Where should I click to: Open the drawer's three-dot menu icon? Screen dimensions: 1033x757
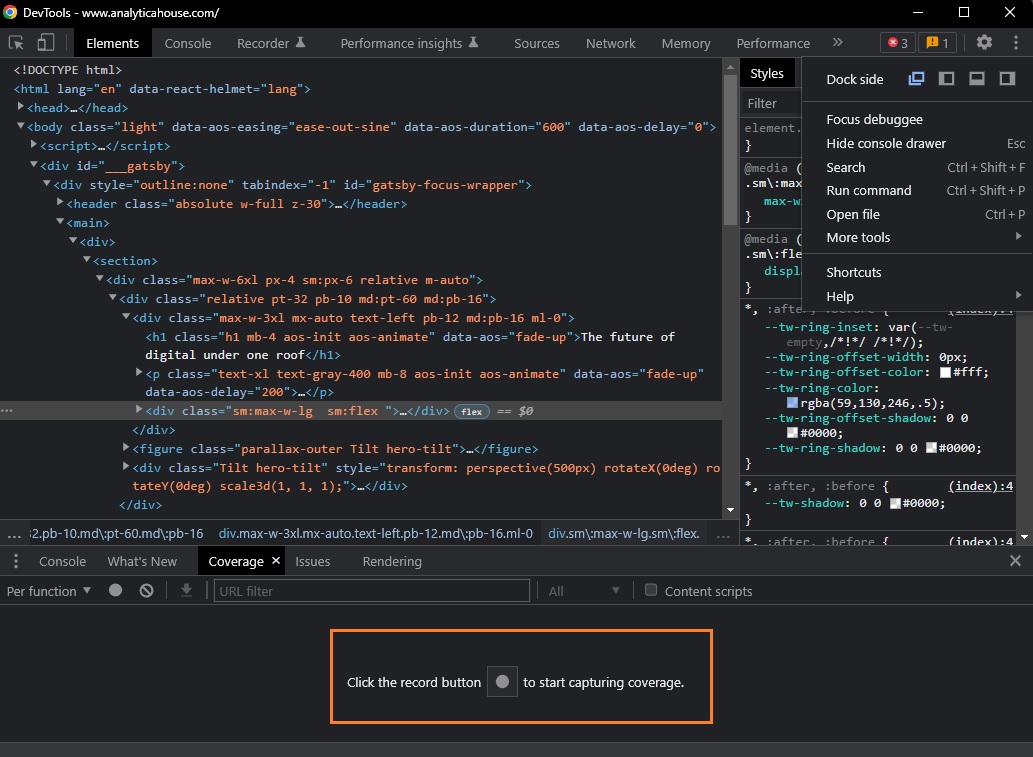pos(16,561)
